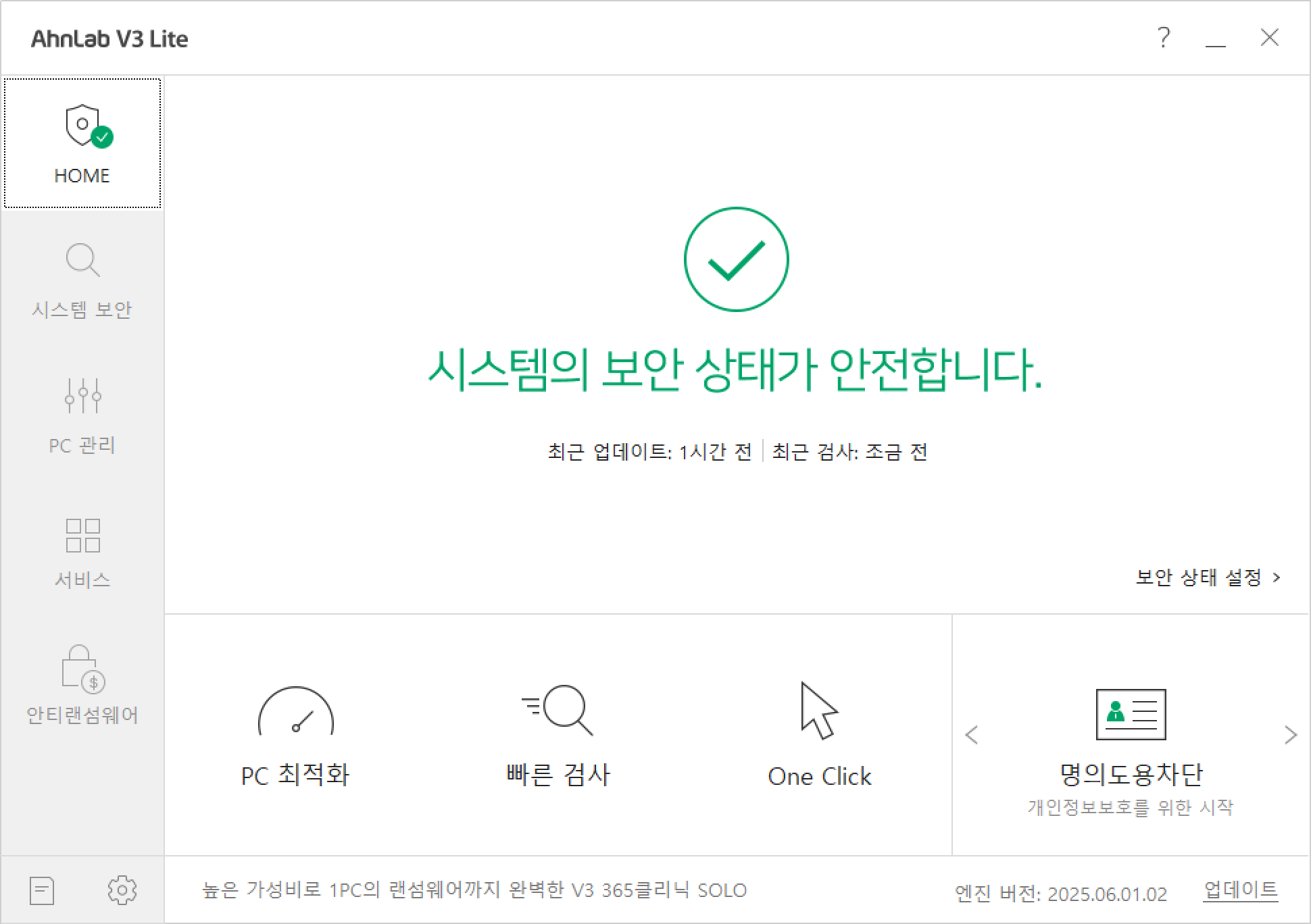Open 서비스 grid sidebar icon

pos(82,535)
